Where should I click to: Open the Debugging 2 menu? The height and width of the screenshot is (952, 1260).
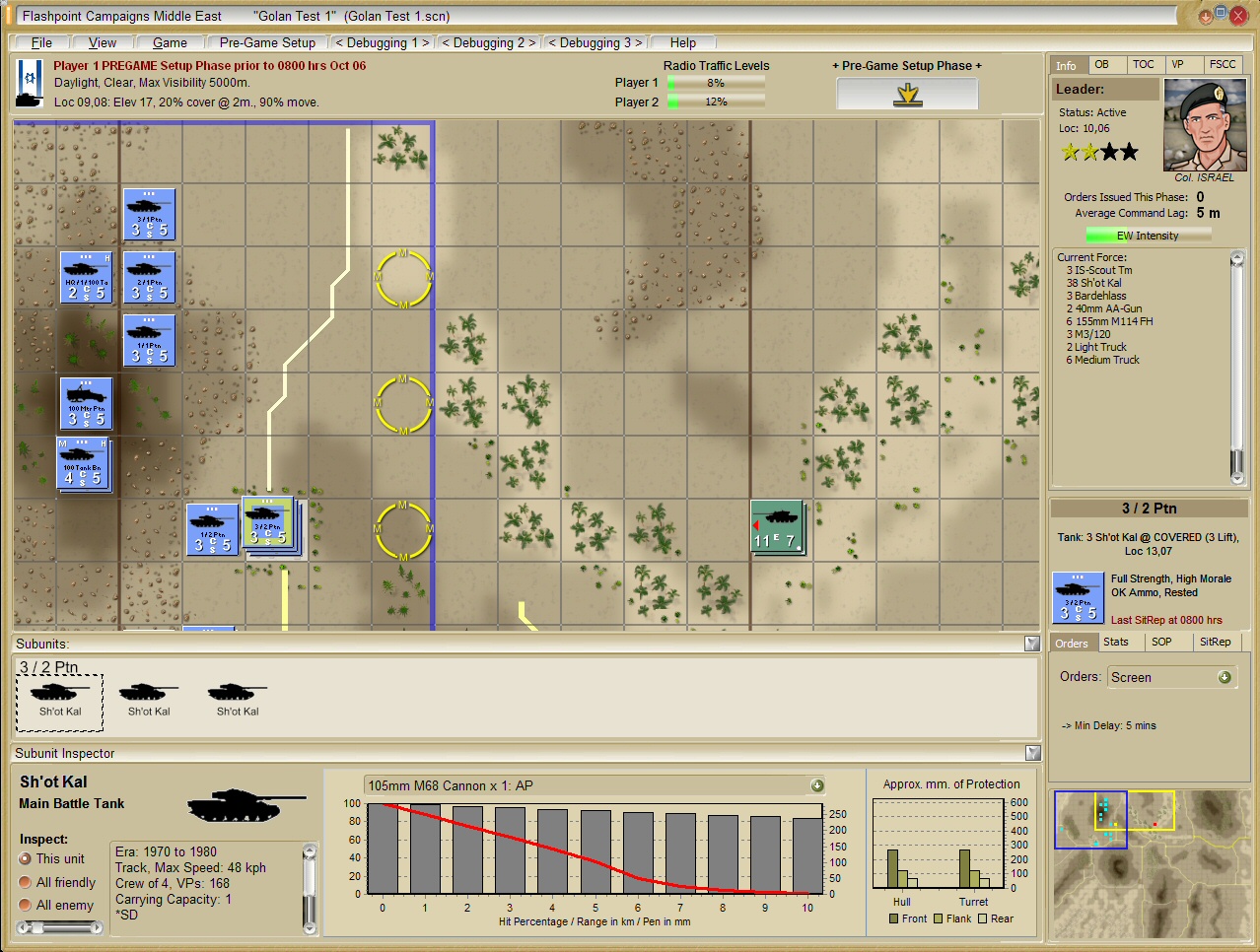click(x=489, y=42)
